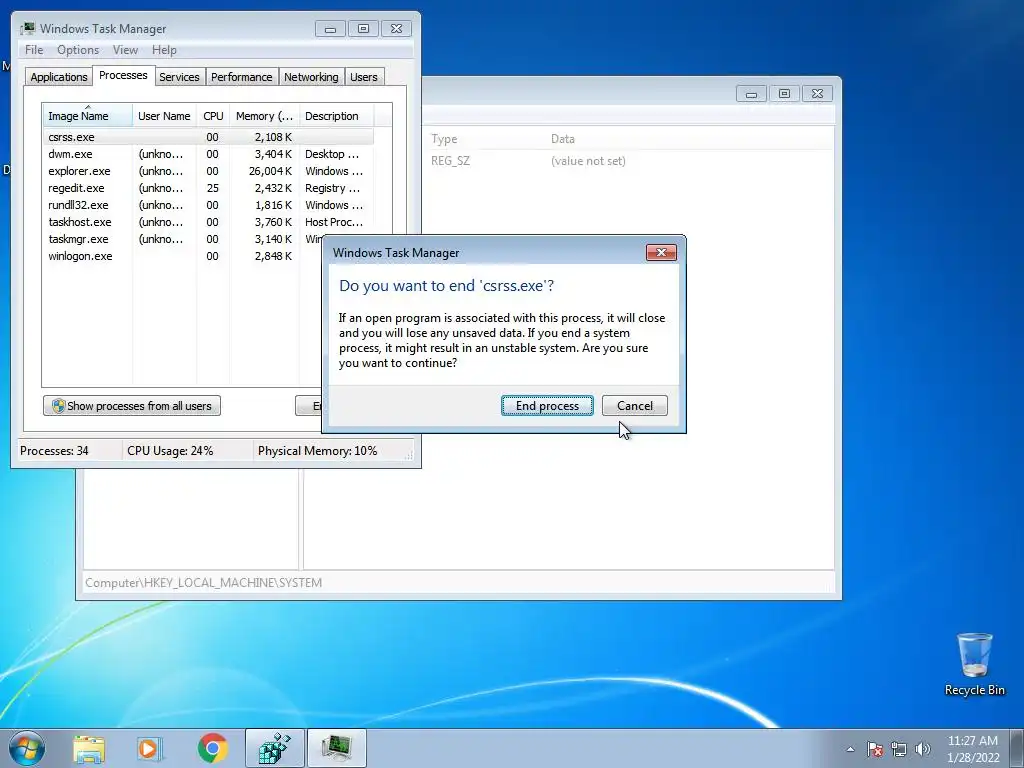Switch to the Applications tab

(59, 77)
